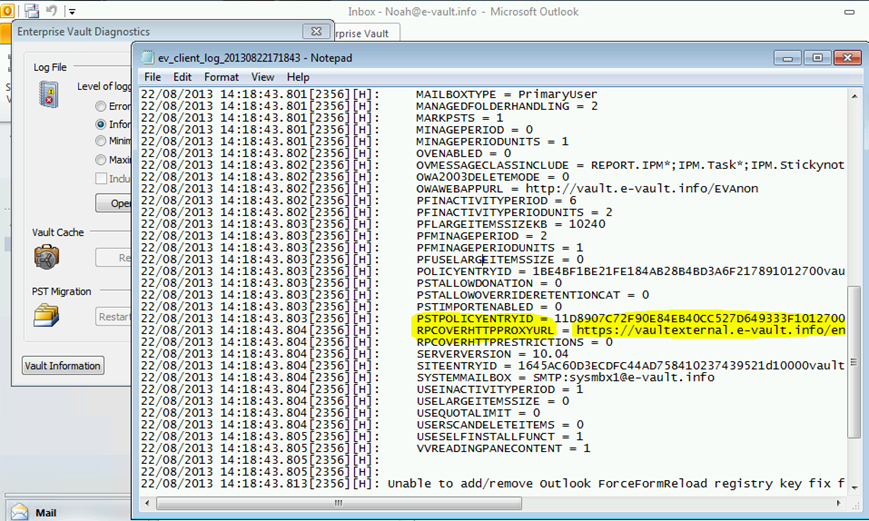The height and width of the screenshot is (521, 869).
Task: Click the PST Migration folder icon
Action: [46, 316]
